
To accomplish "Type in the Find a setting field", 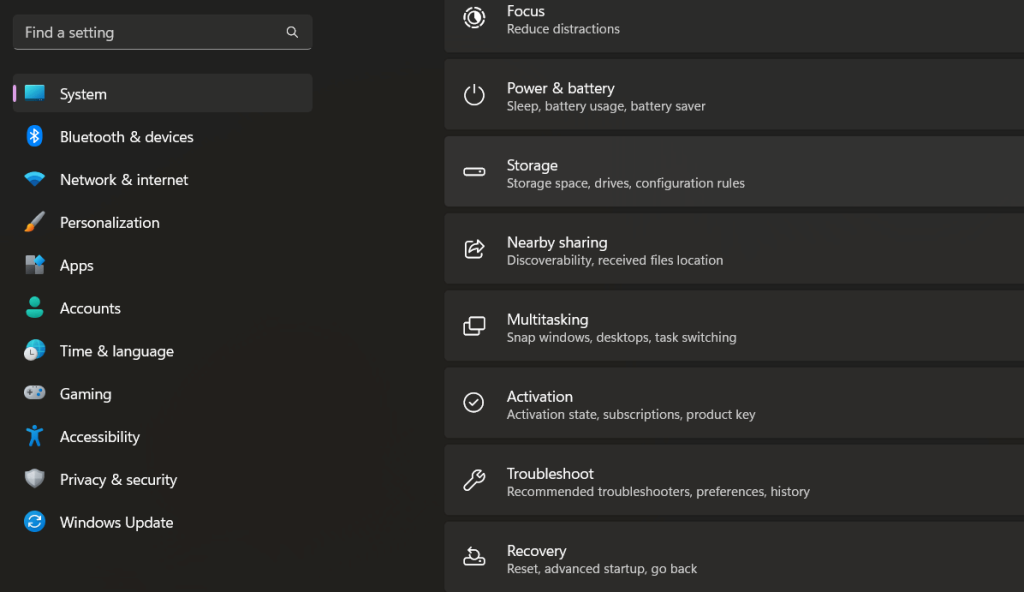I will [x=150, y=33].
